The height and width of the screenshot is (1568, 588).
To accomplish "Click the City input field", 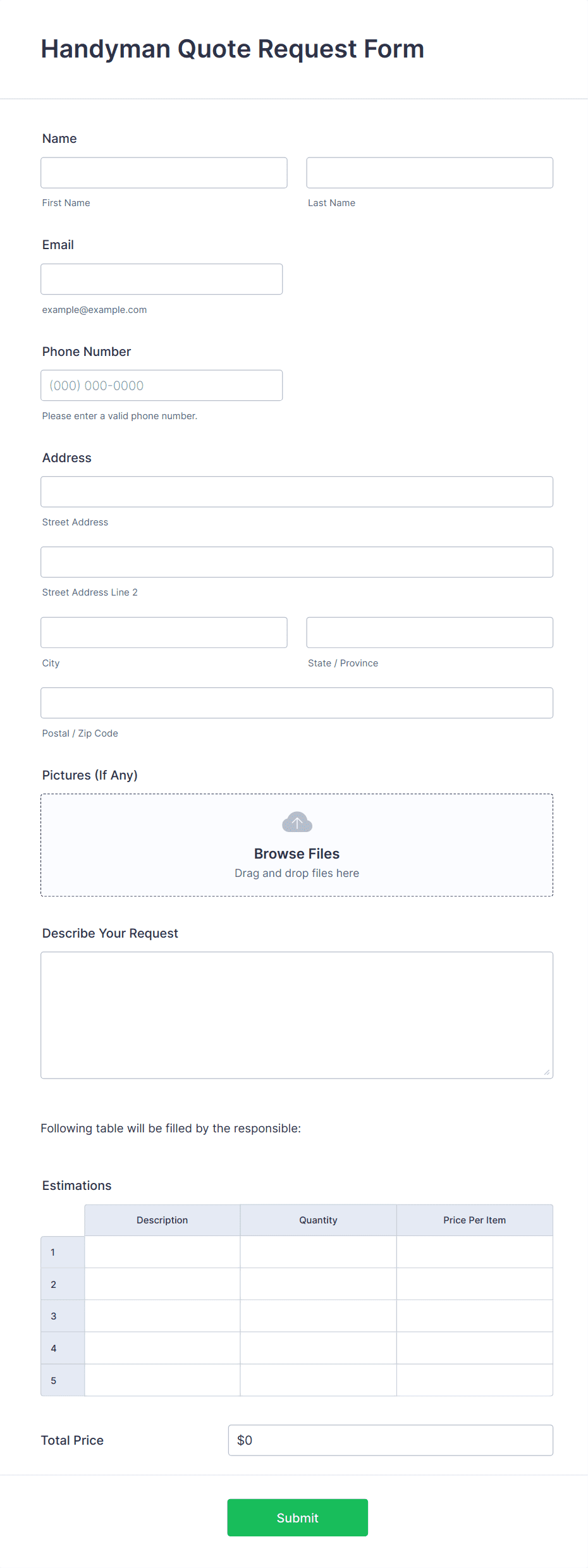I will pos(164,632).
